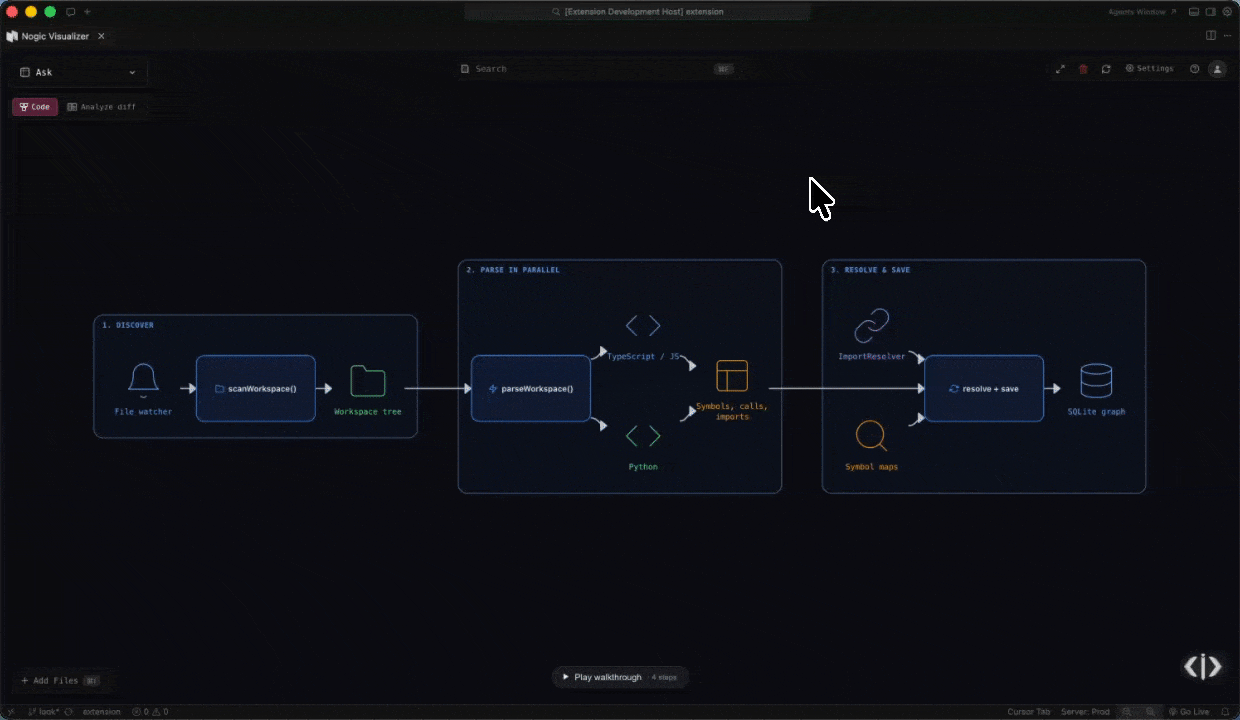The height and width of the screenshot is (720, 1240).
Task: Open the Agents Window link
Action: (x=1142, y=12)
